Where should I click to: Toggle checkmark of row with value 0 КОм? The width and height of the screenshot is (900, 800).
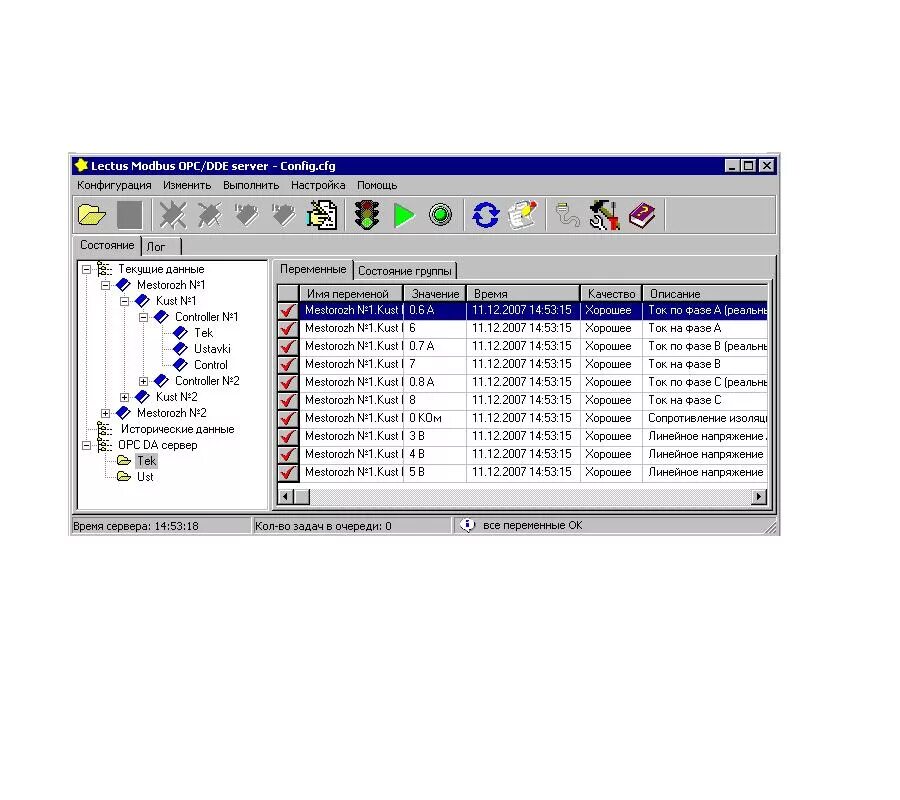tap(288, 418)
